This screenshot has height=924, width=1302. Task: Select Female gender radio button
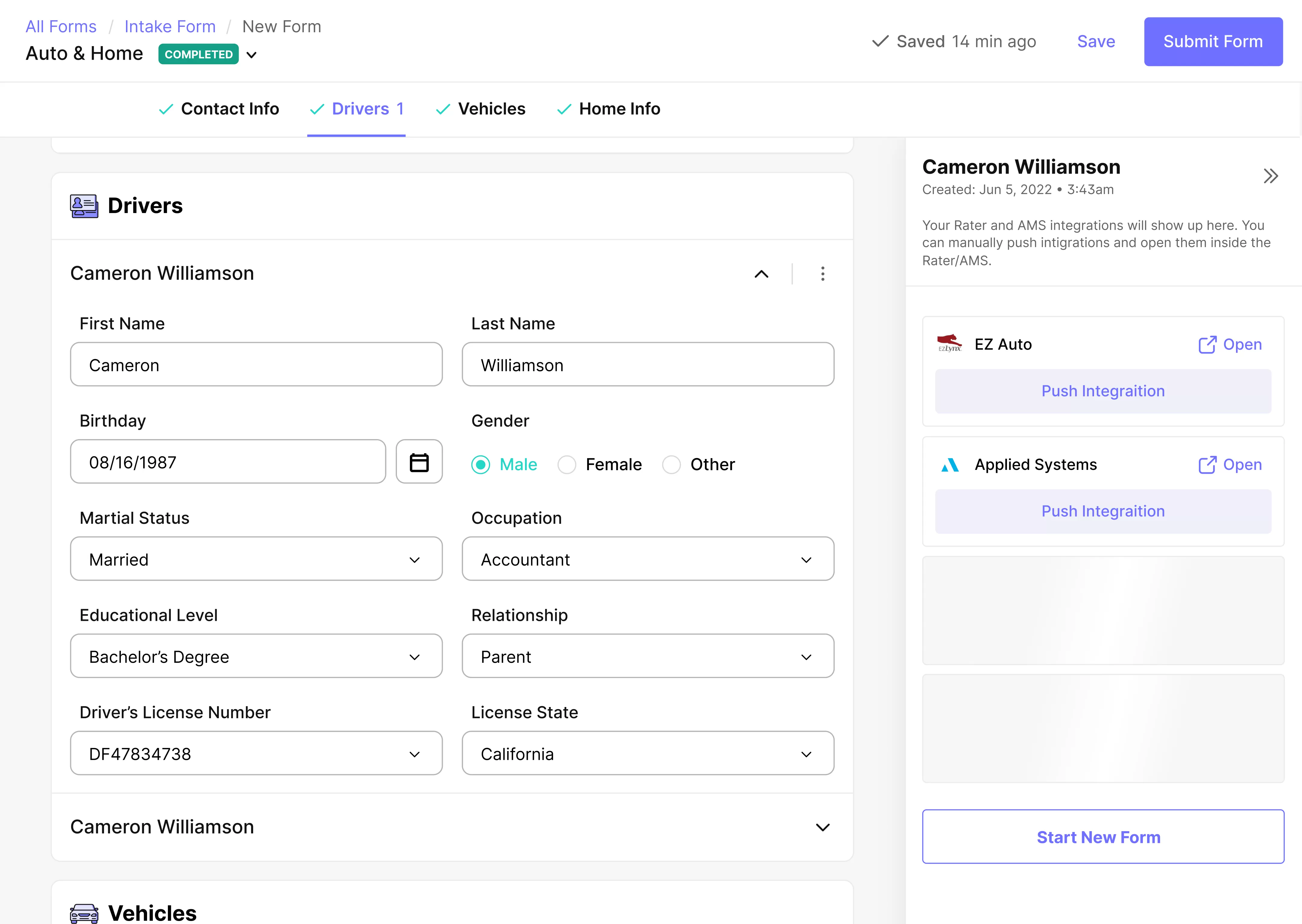click(567, 465)
